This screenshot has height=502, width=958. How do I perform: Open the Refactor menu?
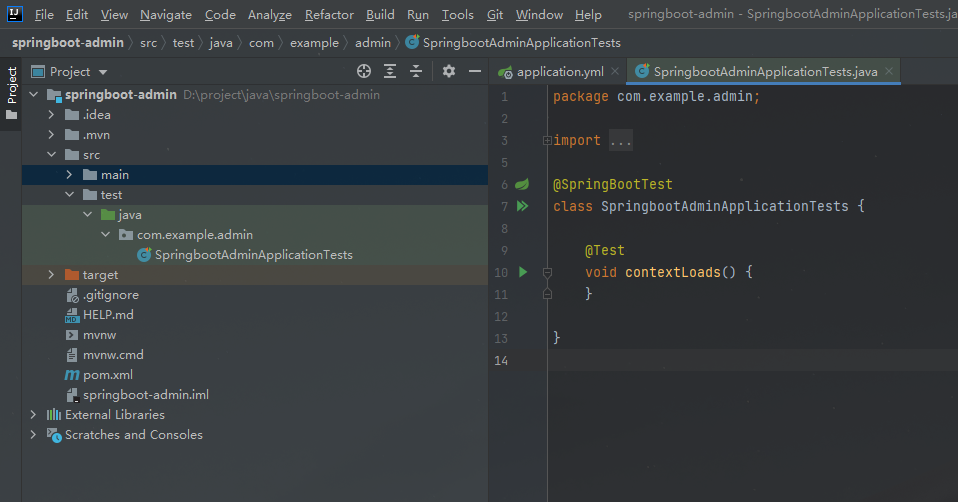329,15
